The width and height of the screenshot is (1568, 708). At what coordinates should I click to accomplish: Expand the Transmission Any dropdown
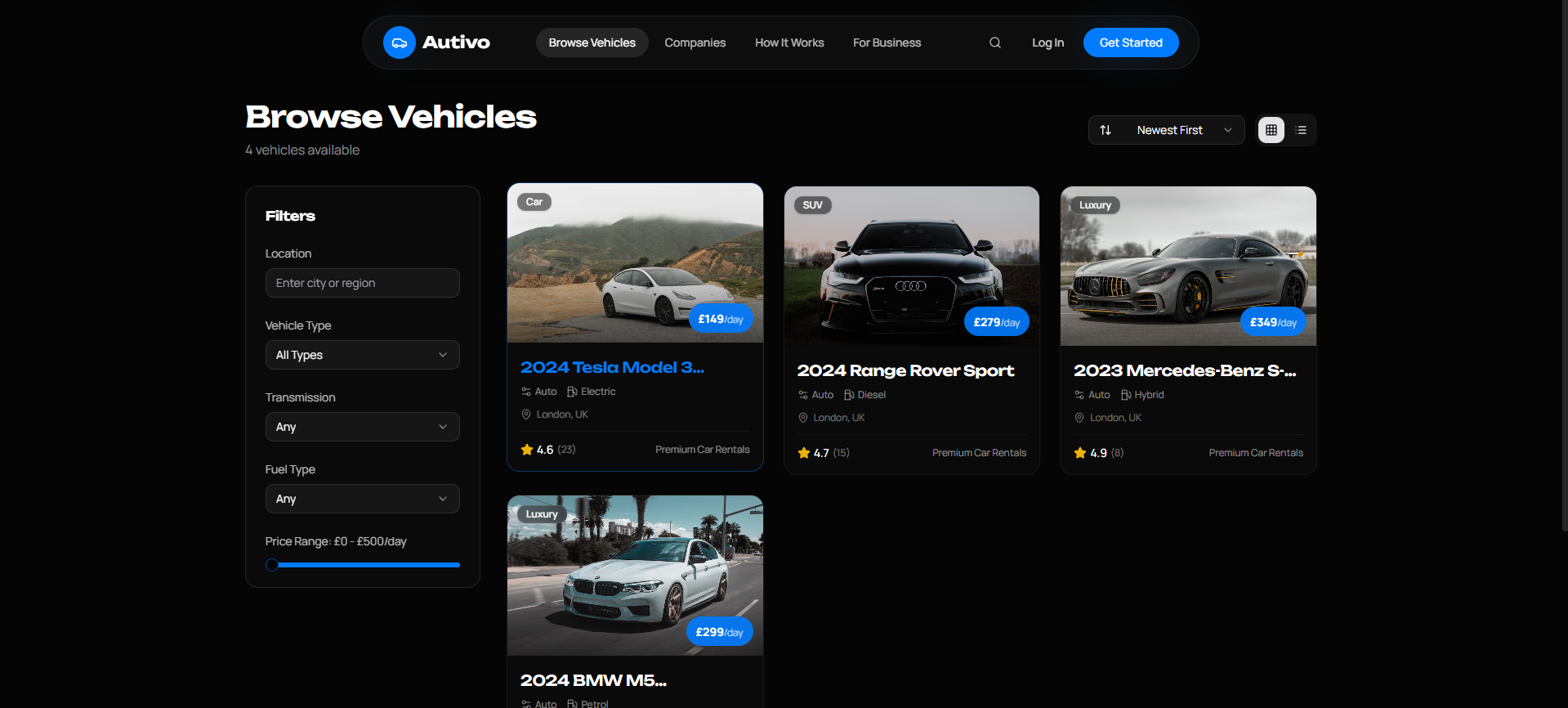point(362,427)
